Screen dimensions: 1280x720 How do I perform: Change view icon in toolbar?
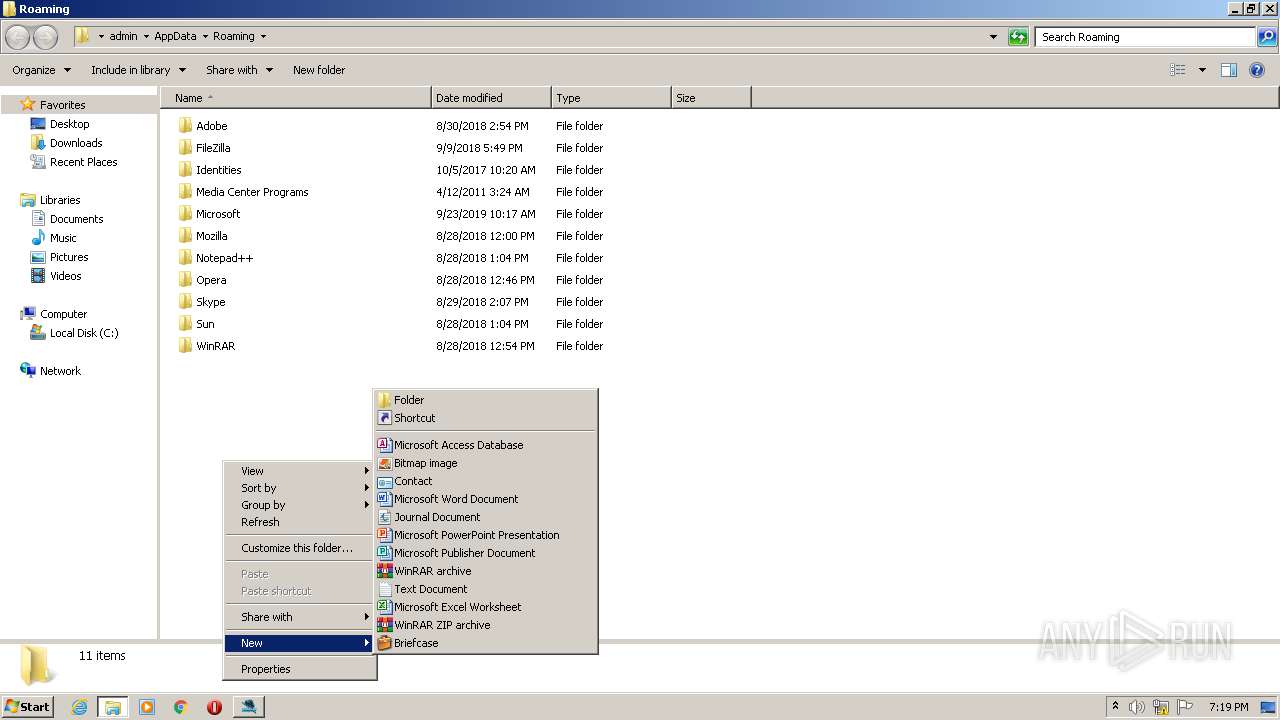click(1178, 70)
